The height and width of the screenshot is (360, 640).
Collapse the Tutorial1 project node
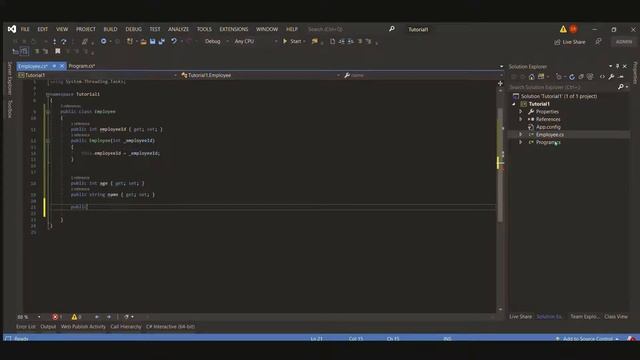[x=514, y=104]
